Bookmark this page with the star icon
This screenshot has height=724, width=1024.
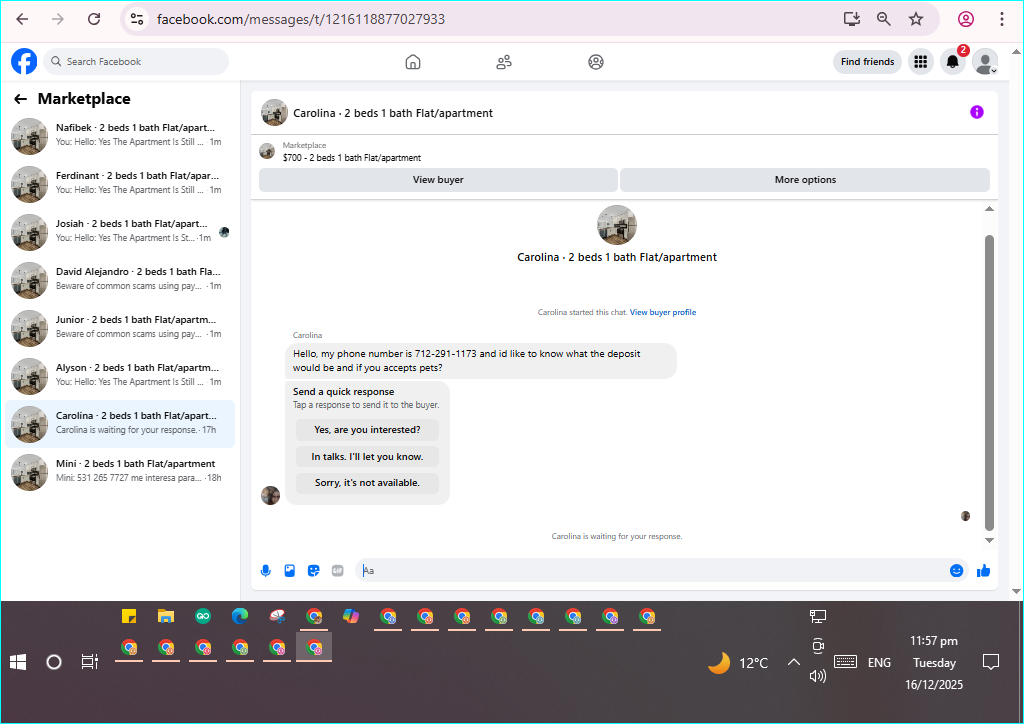pos(916,19)
